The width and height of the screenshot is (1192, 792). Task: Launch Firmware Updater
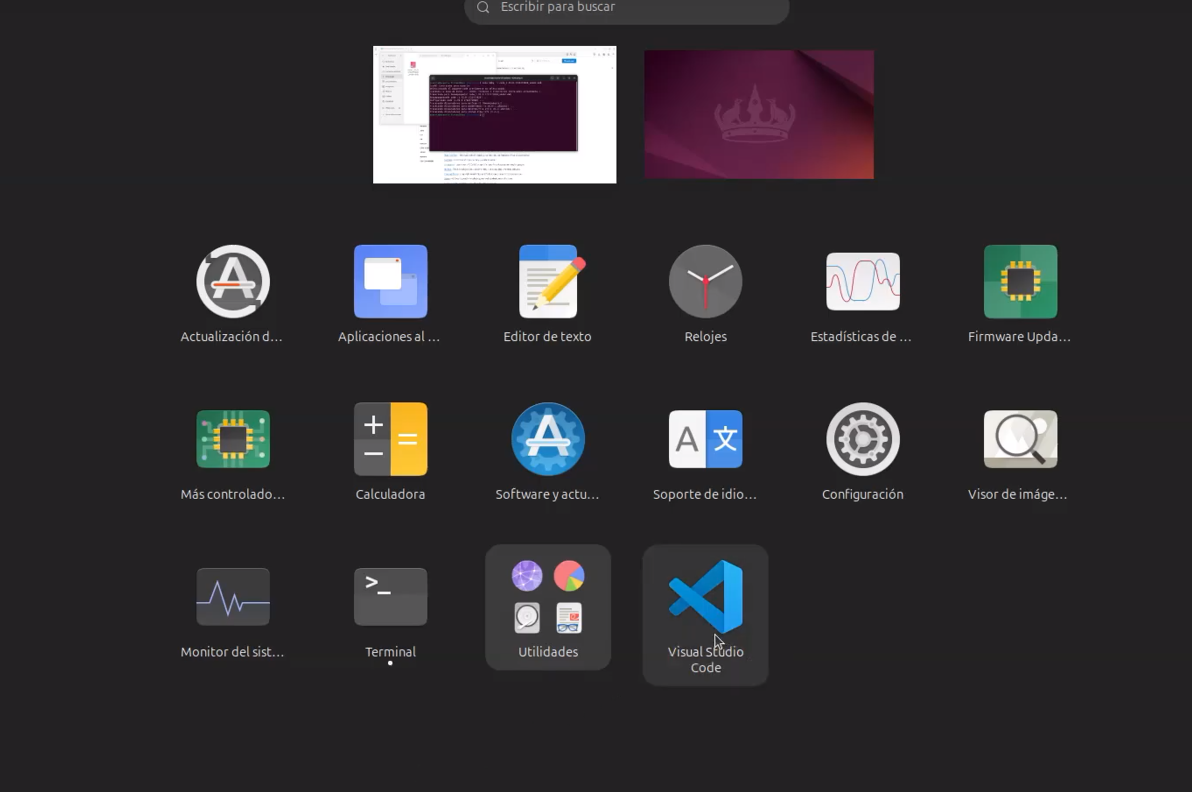pyautogui.click(x=1019, y=281)
